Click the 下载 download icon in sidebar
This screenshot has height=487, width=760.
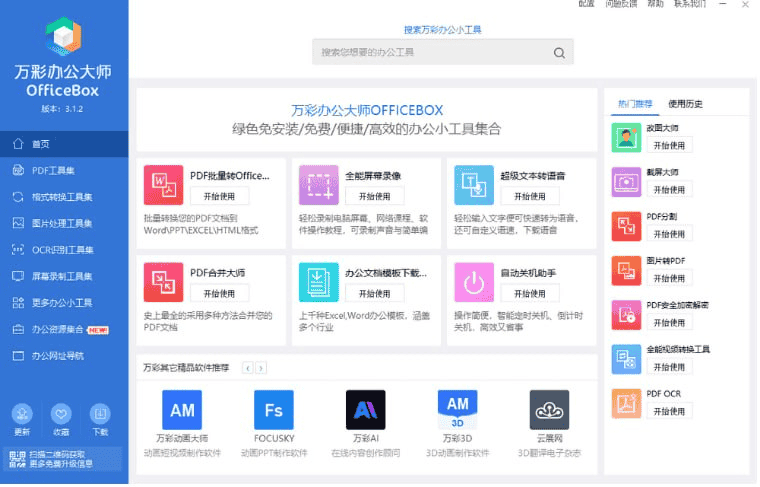pyautogui.click(x=100, y=415)
